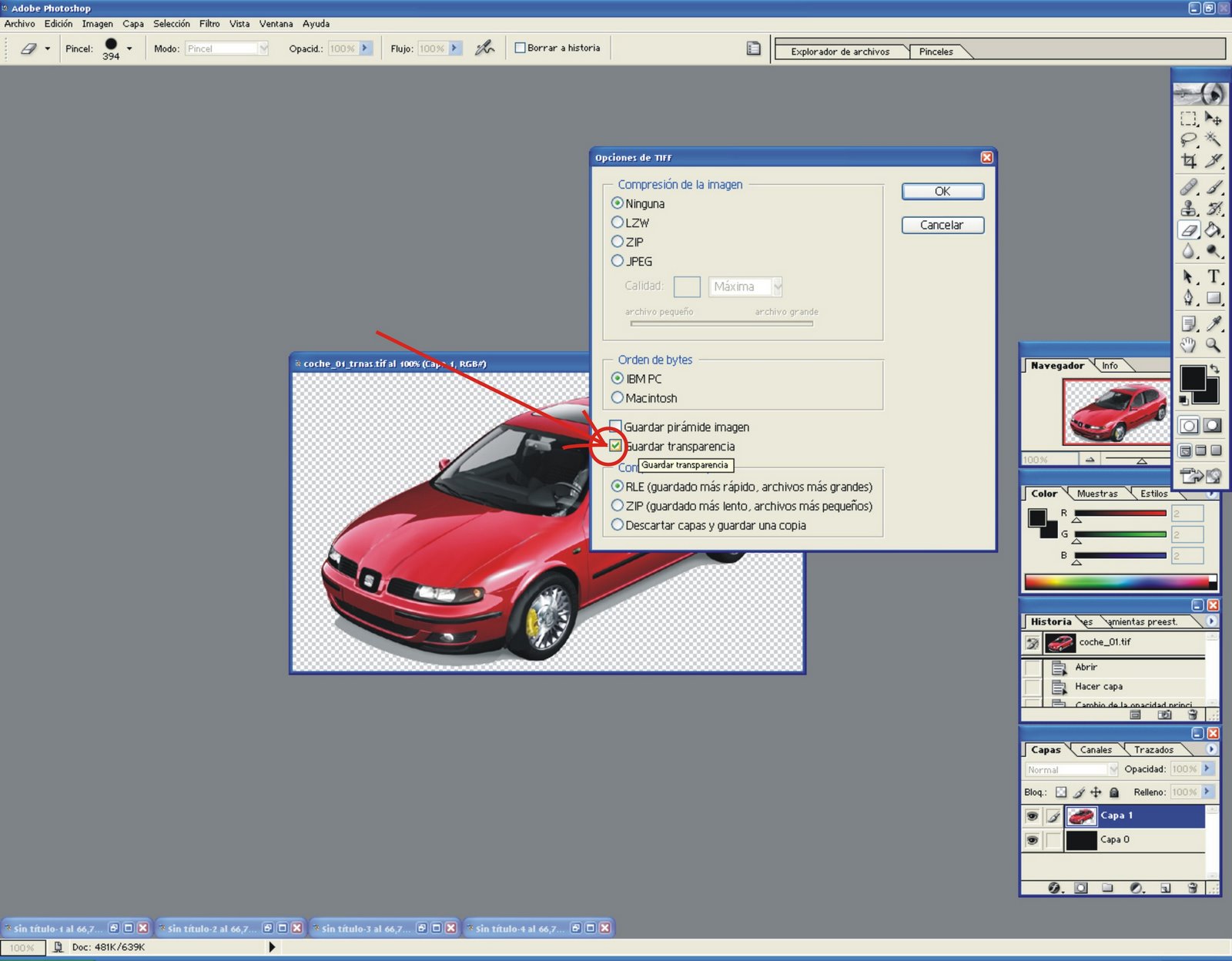Select the Type (T) tool

1214,276
